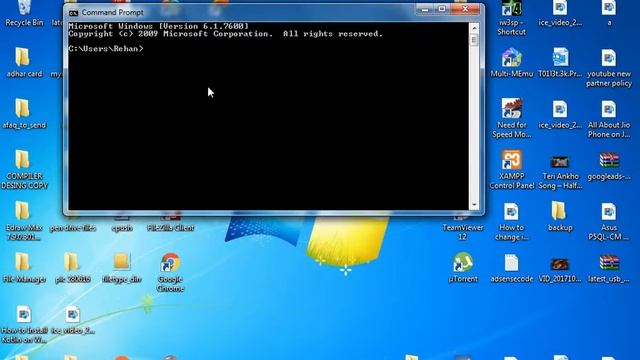Open the File Manager folder icon
640x360 pixels.
[24, 268]
